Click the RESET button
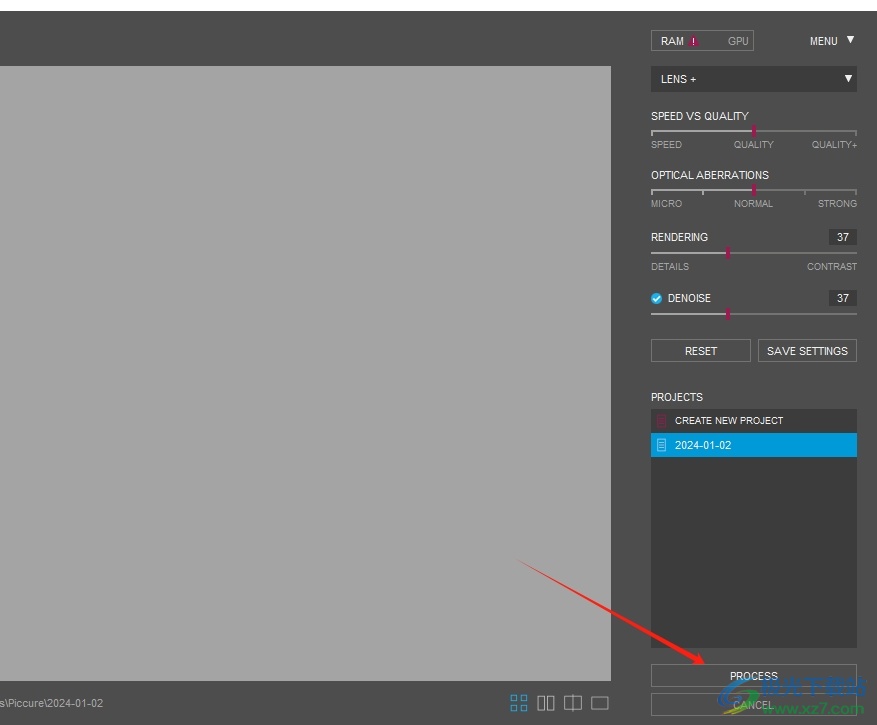Screen dimensions: 877x725 click(700, 351)
